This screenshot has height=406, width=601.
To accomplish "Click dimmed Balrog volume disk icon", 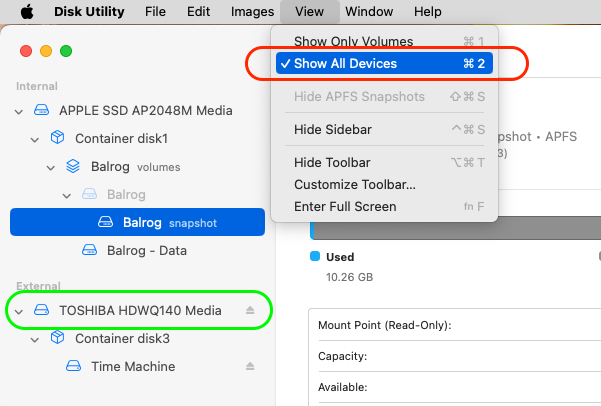I will [89, 194].
